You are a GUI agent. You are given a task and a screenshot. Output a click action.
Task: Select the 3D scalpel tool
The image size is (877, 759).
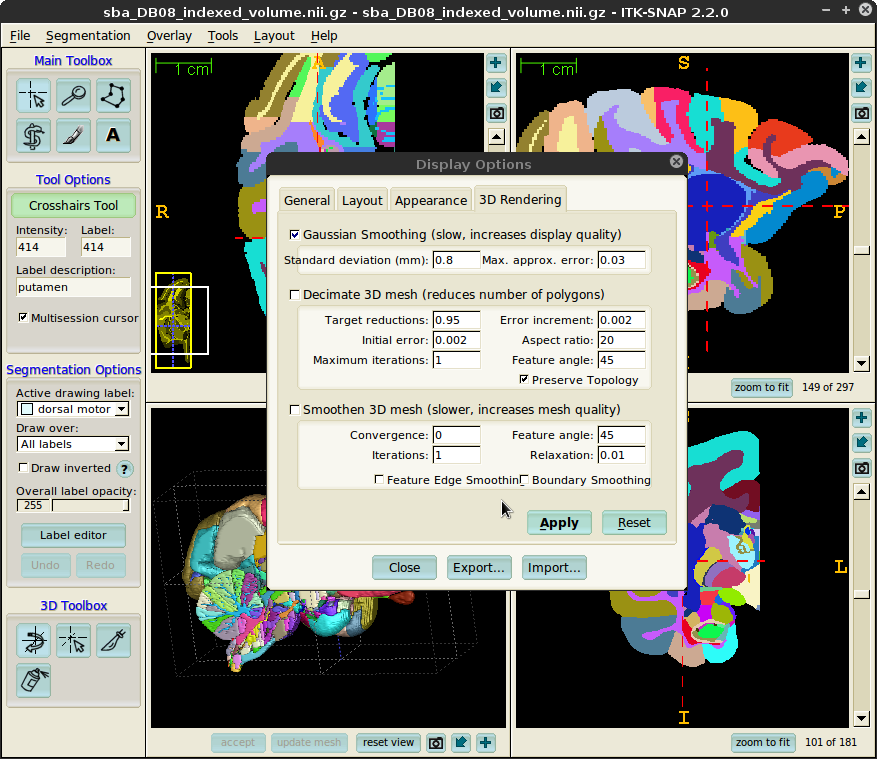coord(112,640)
